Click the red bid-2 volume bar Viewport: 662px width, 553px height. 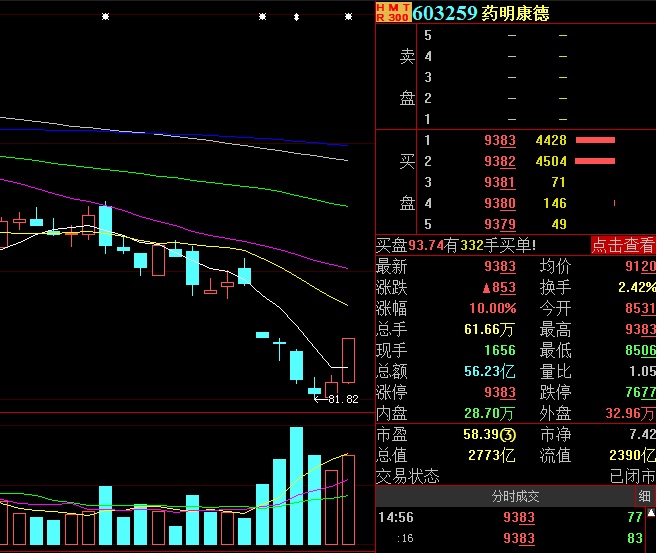coord(595,161)
